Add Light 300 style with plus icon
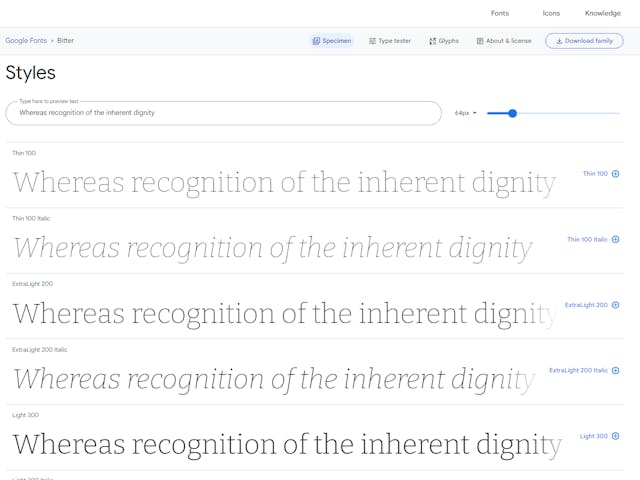Viewport: 640px width, 480px height. coord(616,436)
